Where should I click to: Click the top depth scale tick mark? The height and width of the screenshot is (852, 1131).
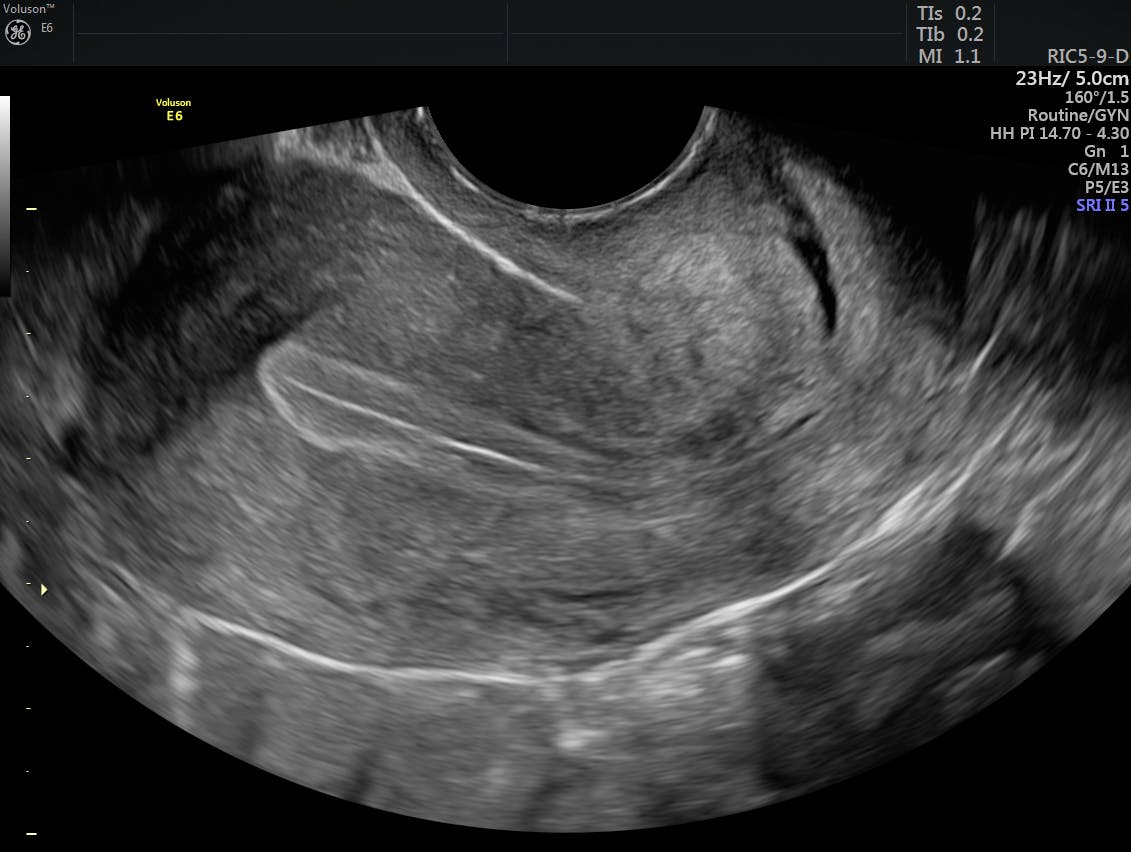31,209
